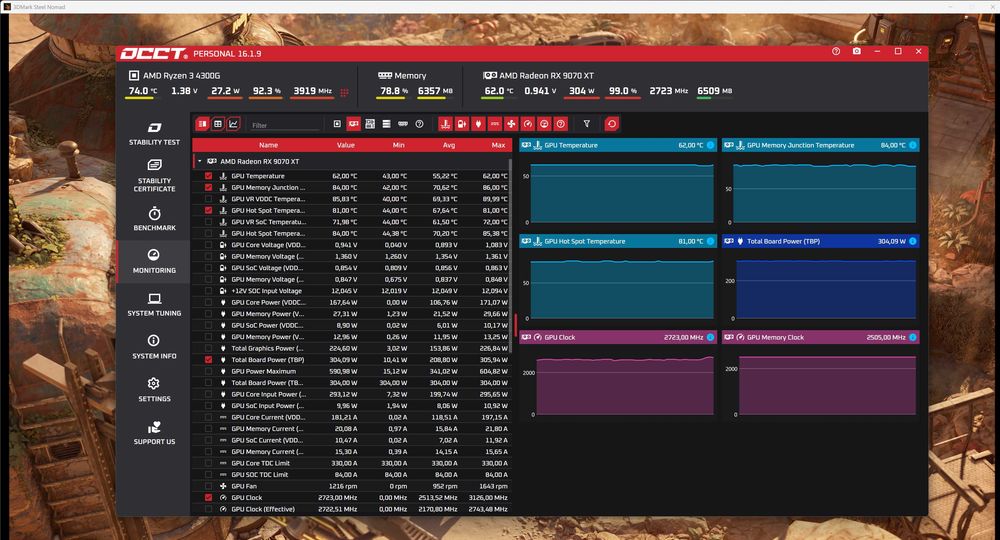Open the Benchmark section

(x=154, y=219)
